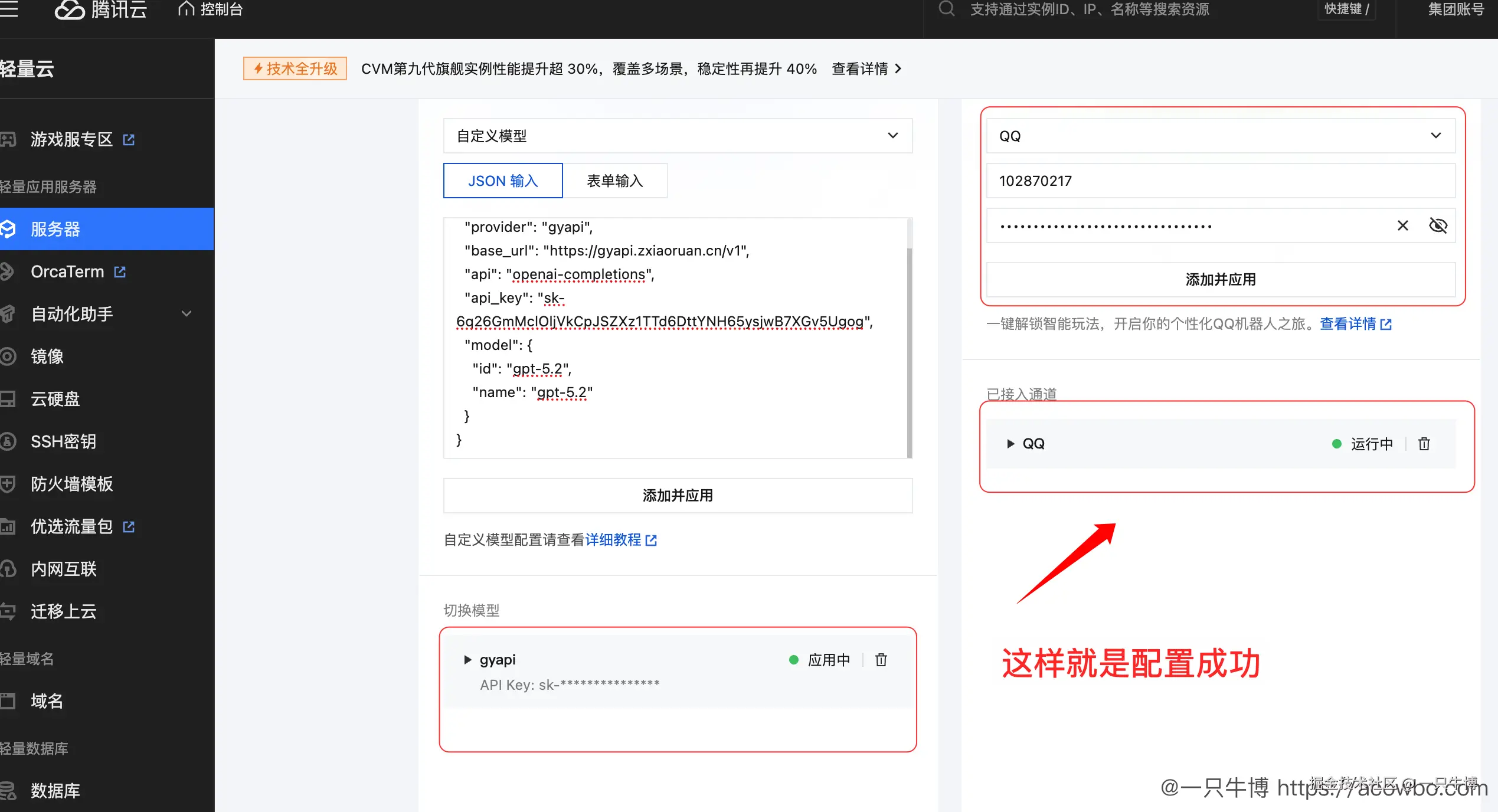Collapse the 自动化助手 submenu

click(187, 314)
